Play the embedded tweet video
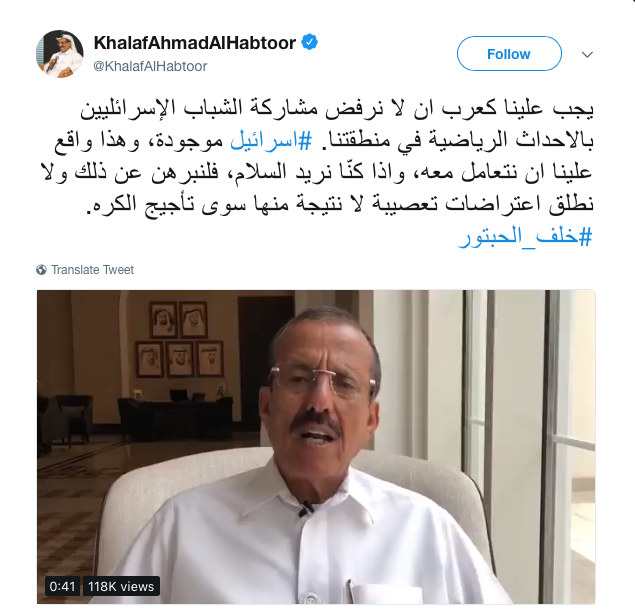 click(316, 447)
